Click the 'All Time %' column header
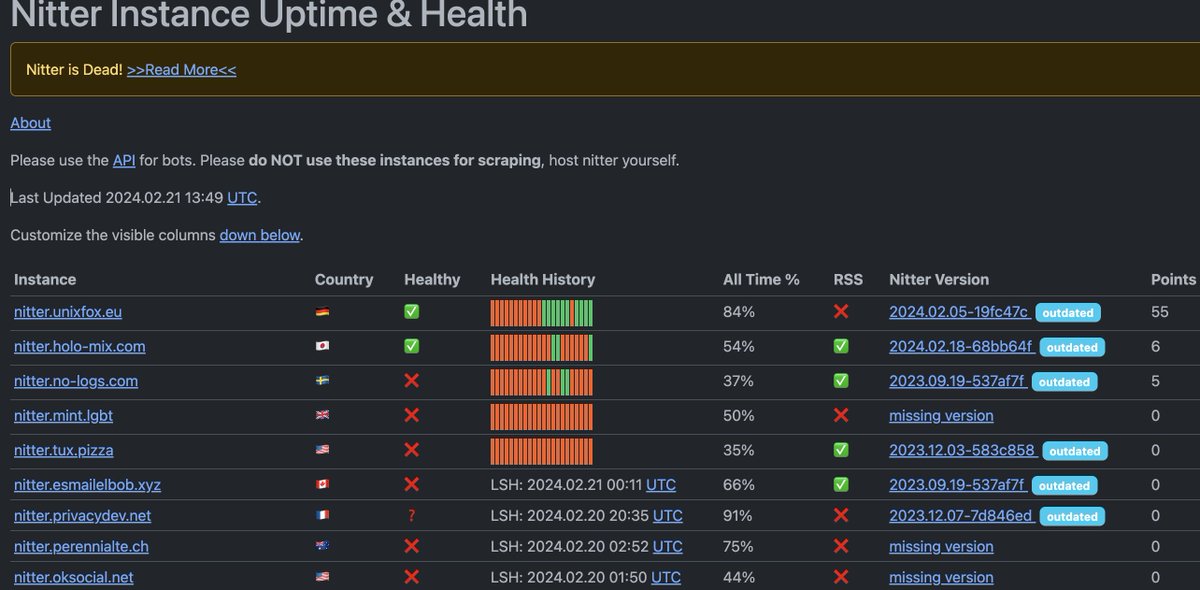Screen dimensions: 1200x590 pos(761,279)
